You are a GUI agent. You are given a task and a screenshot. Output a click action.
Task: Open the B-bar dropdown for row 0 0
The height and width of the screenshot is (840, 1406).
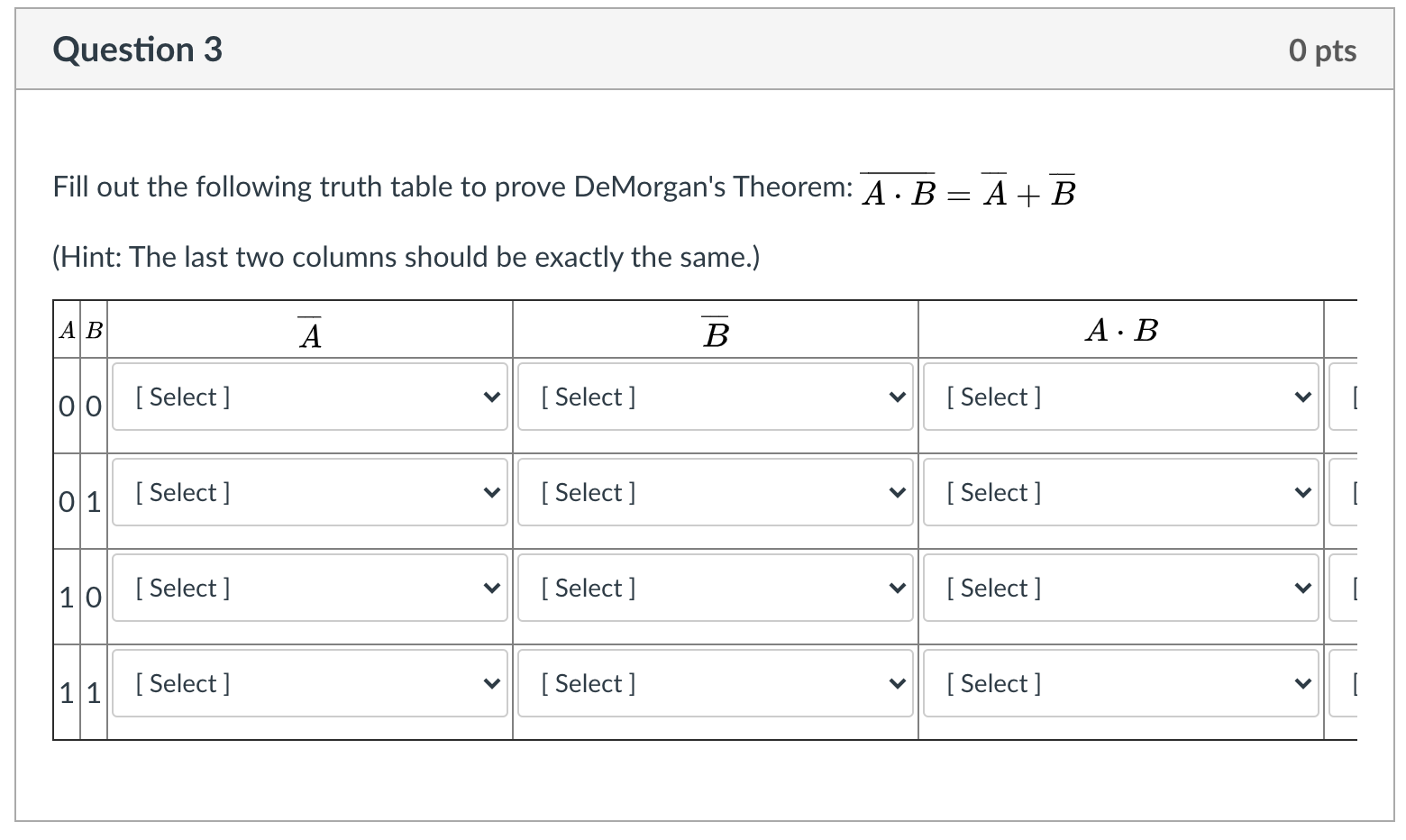714,397
